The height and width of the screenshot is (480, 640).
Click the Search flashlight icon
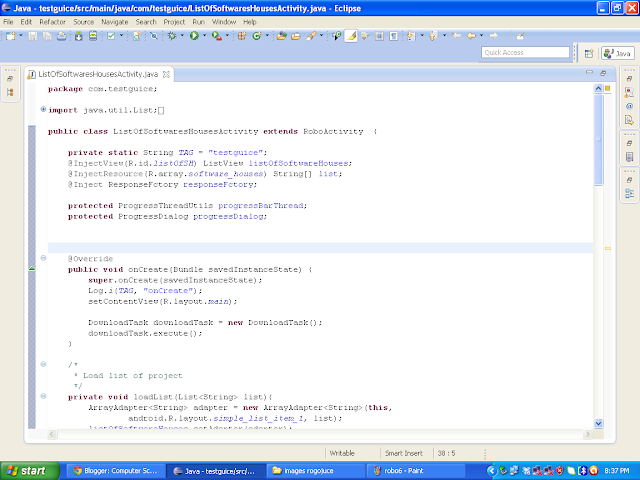coord(311,36)
